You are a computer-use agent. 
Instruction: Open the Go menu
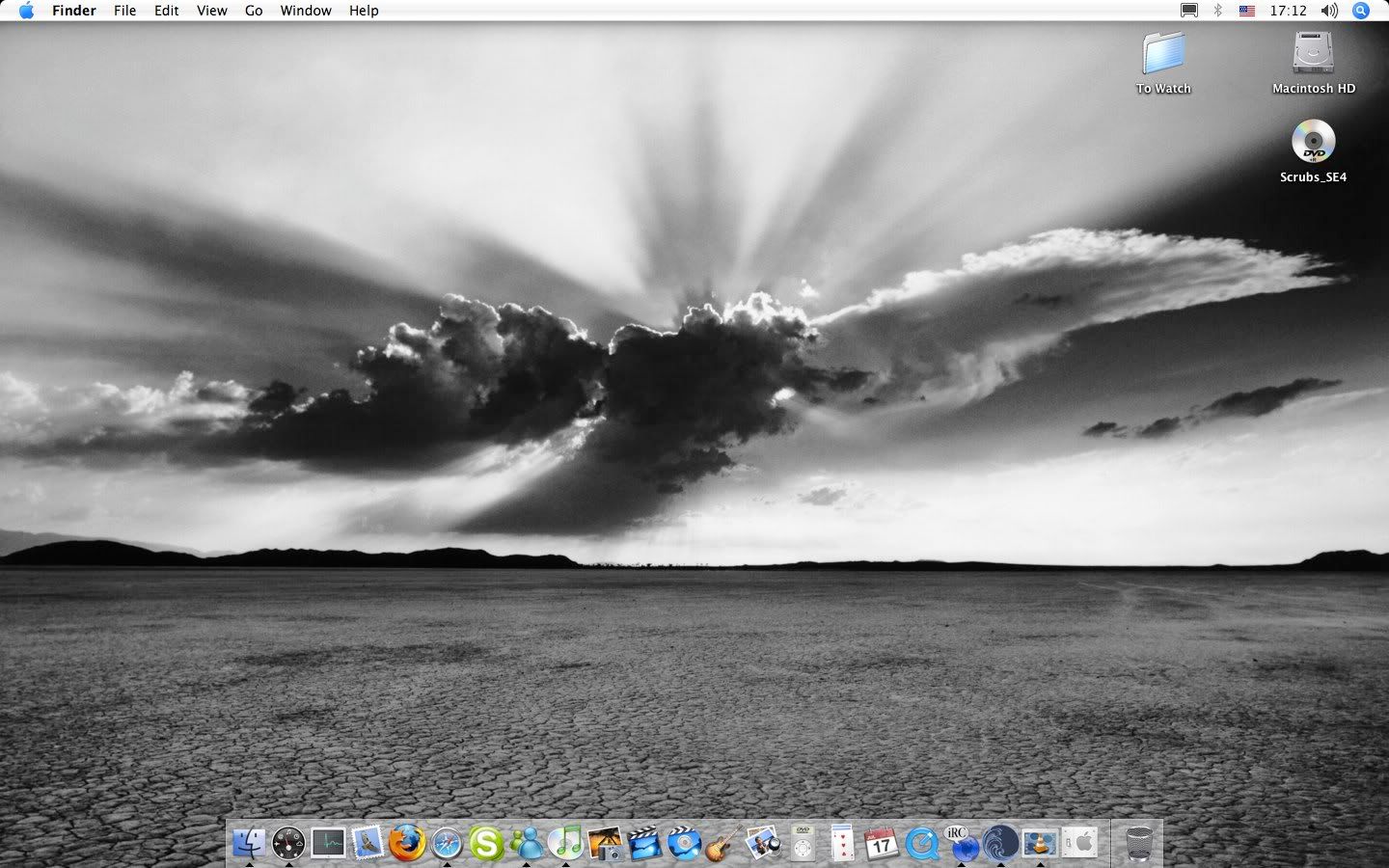[254, 11]
